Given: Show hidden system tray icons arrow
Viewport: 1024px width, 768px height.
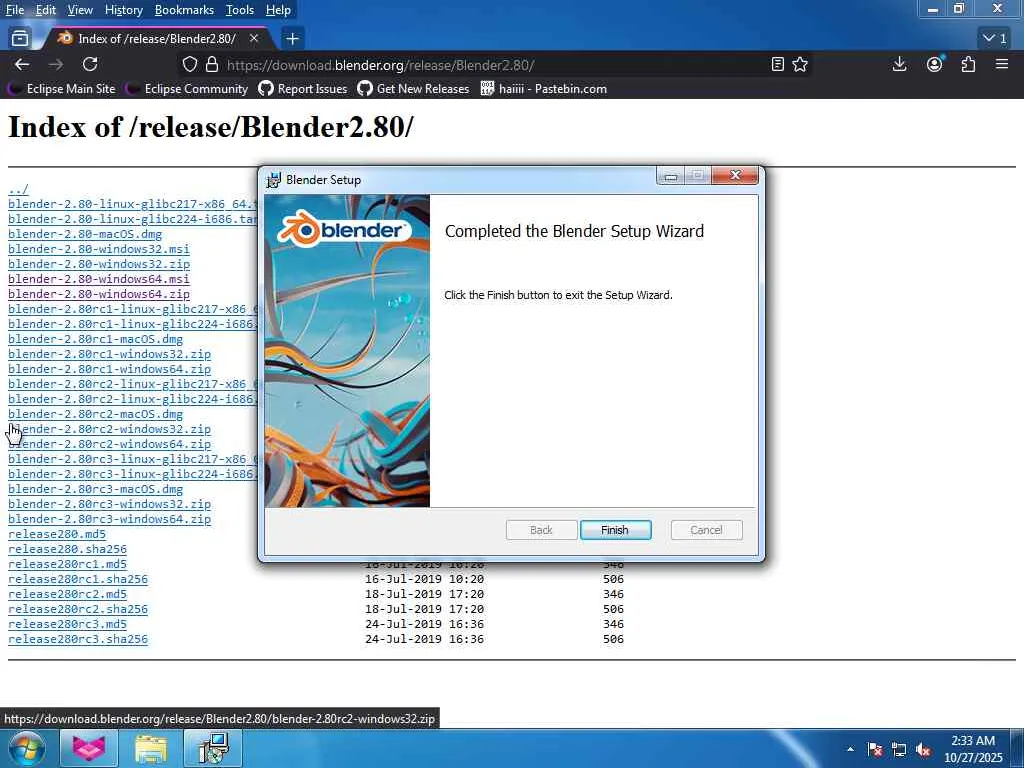Looking at the screenshot, I should pos(850,749).
